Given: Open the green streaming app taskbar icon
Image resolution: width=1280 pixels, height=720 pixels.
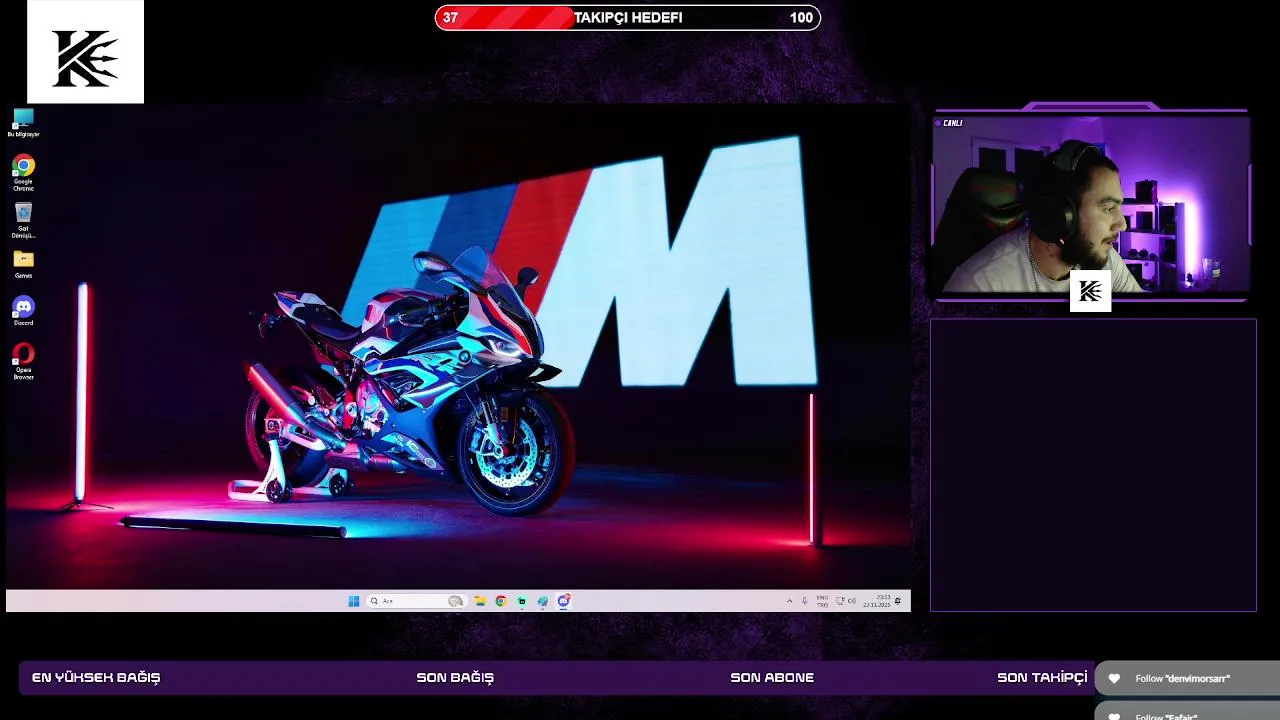Looking at the screenshot, I should 522,601.
